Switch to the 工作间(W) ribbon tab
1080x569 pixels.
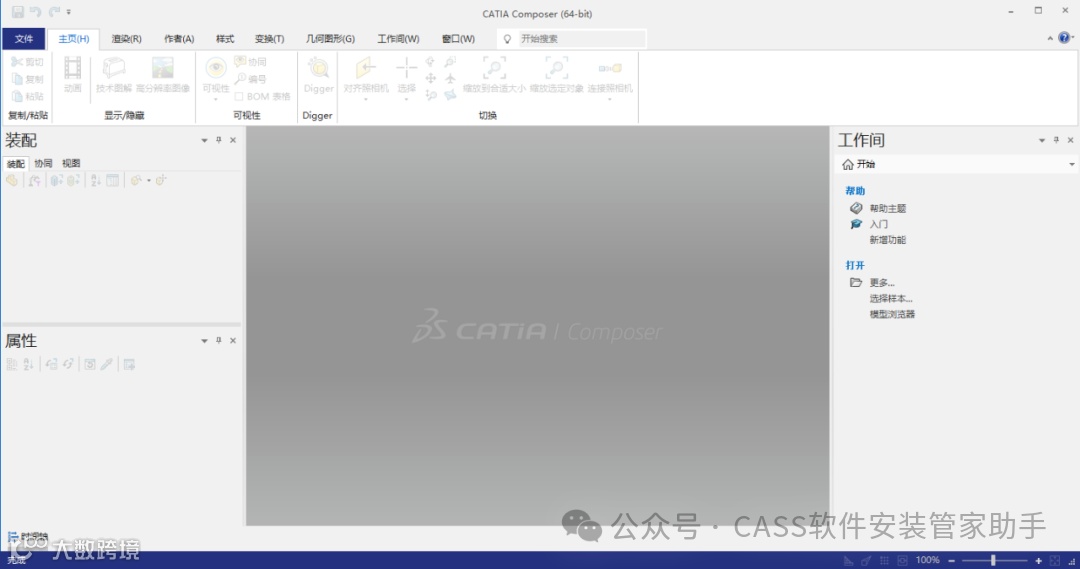(x=398, y=39)
